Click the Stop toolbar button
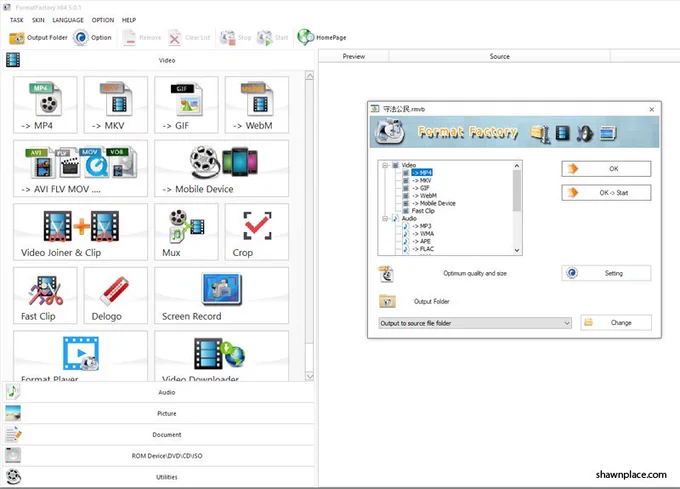The image size is (680, 489). click(235, 38)
